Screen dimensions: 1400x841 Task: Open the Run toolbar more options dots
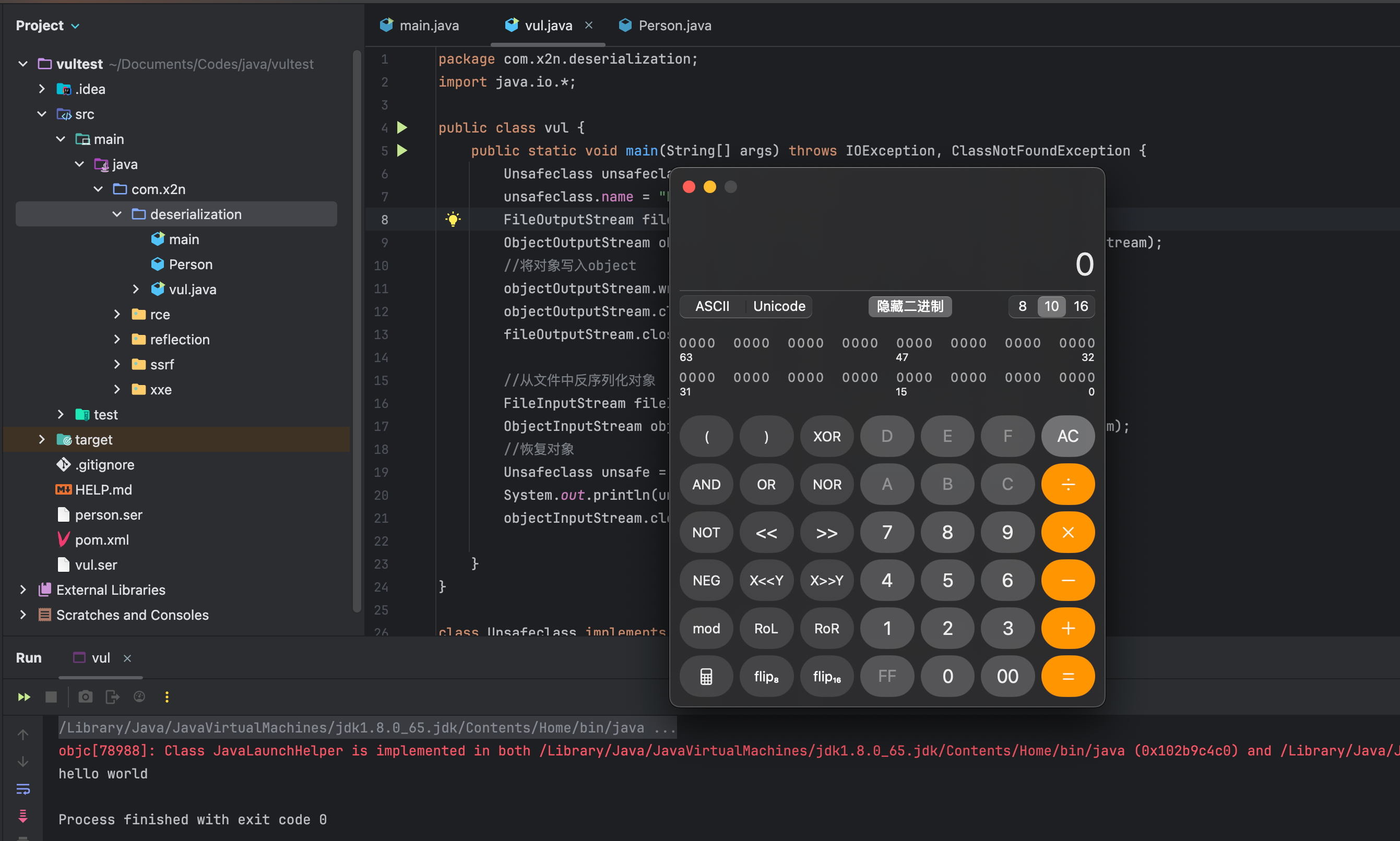tap(167, 696)
